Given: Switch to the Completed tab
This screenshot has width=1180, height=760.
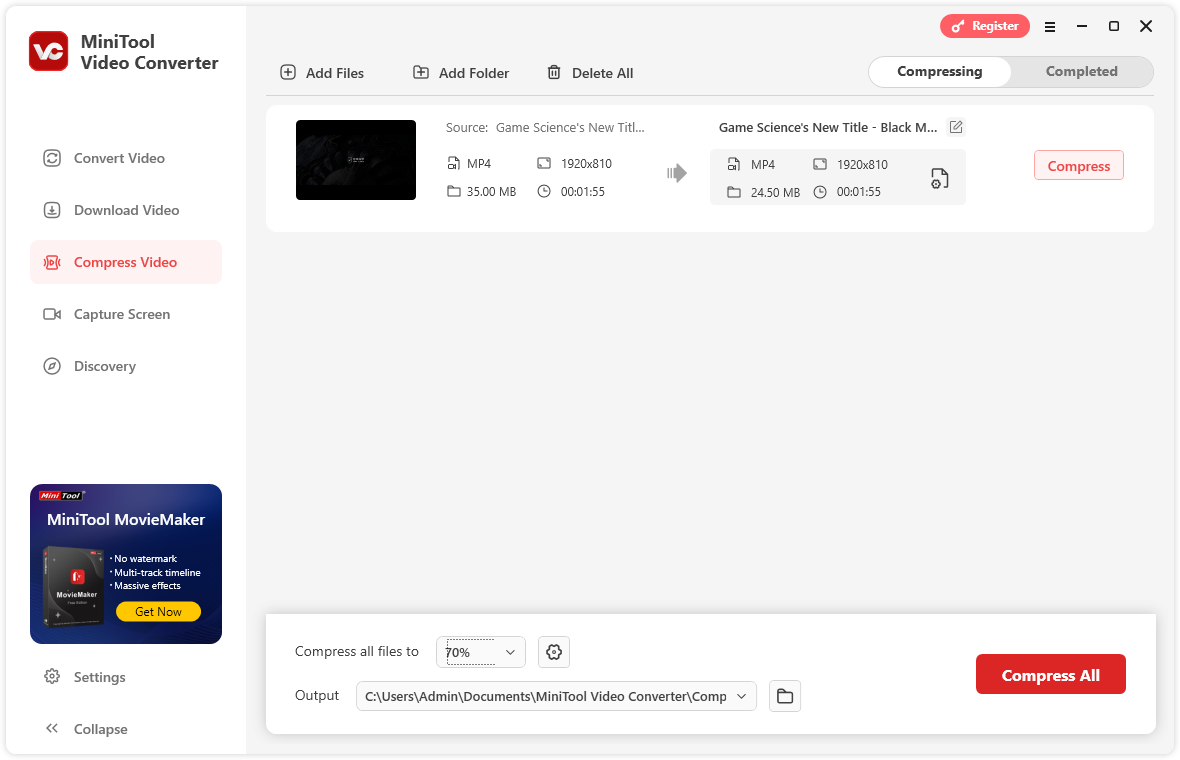Looking at the screenshot, I should (x=1081, y=72).
